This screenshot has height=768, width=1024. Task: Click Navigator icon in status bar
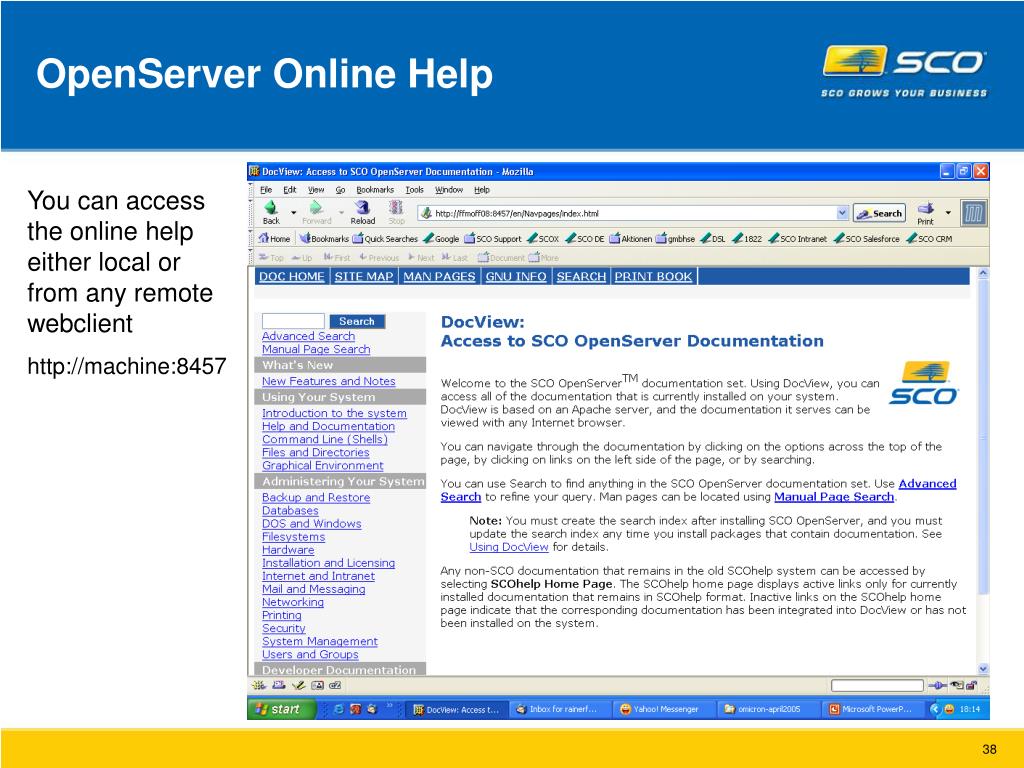tap(259, 685)
